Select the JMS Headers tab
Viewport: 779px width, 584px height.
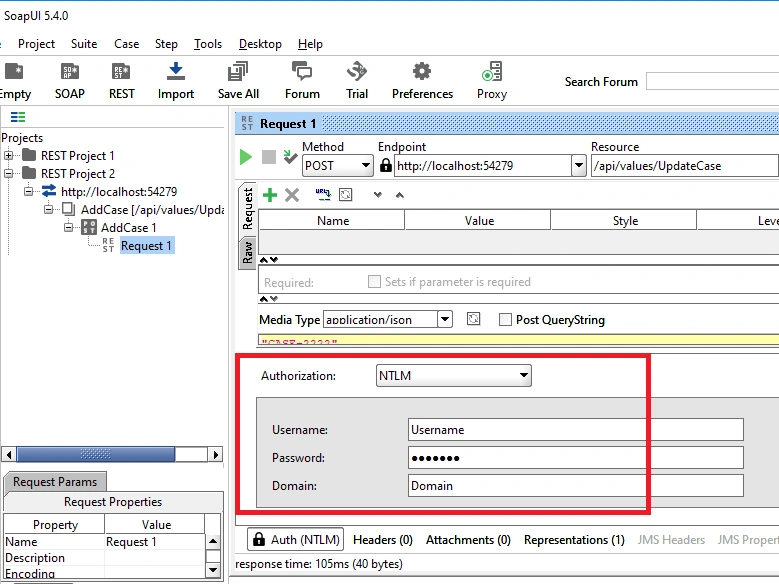coord(671,539)
